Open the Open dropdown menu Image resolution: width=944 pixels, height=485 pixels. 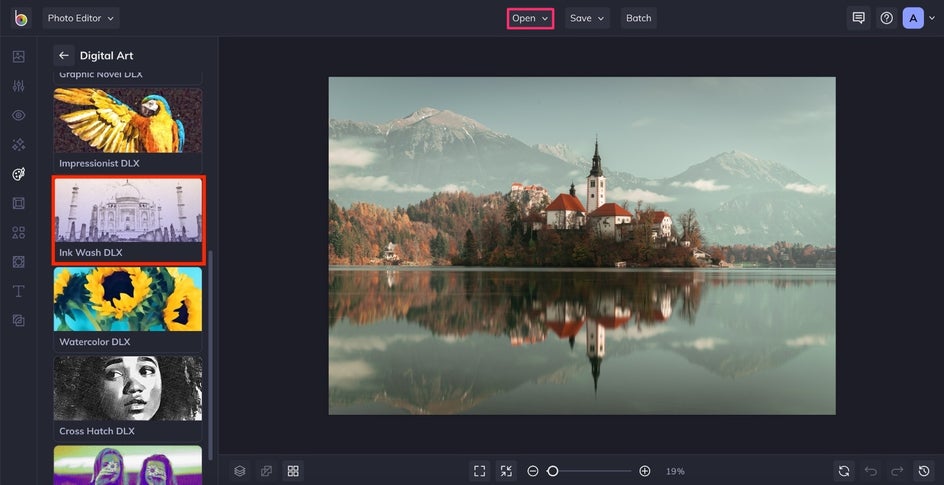(x=530, y=18)
